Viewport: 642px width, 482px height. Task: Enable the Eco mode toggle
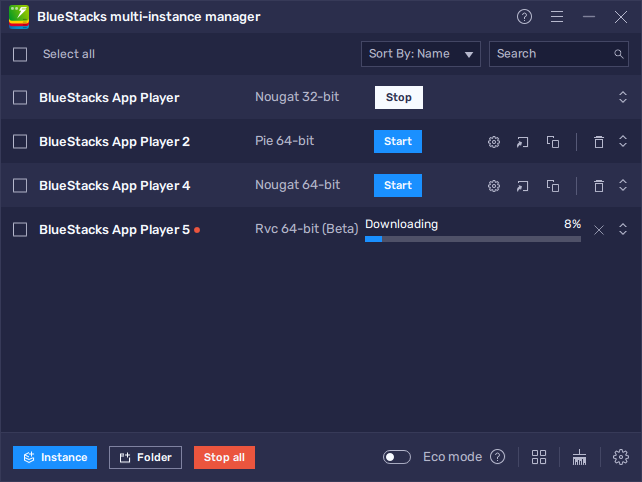(397, 457)
